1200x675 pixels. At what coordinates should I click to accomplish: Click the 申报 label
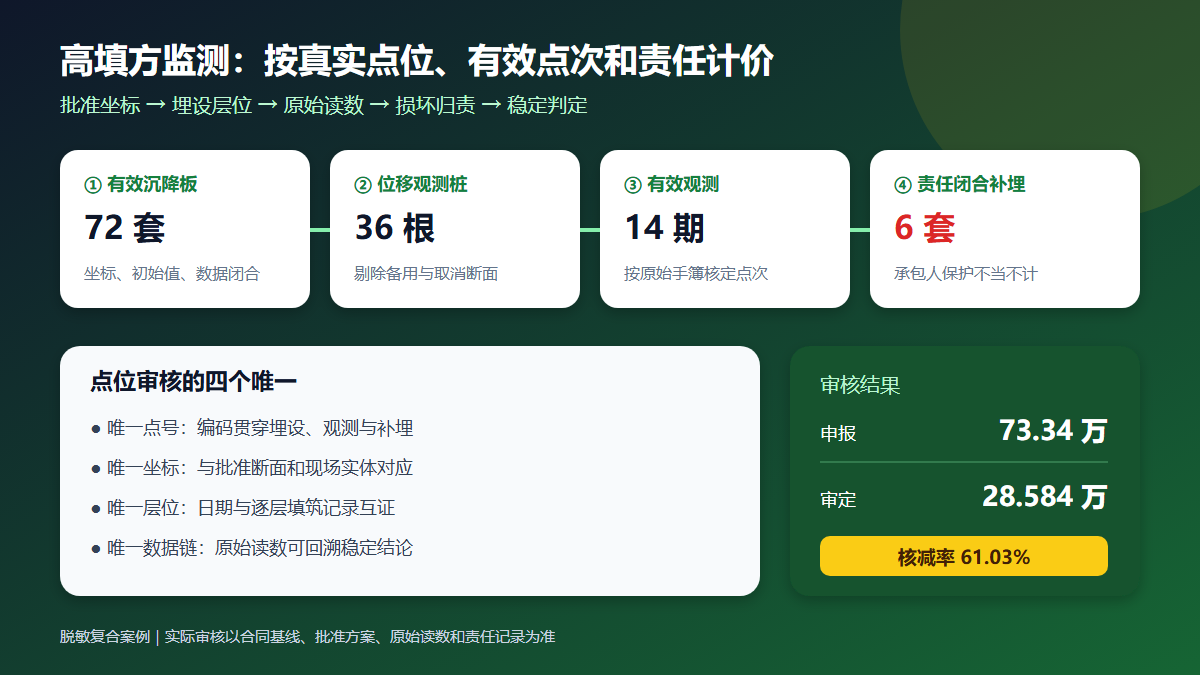tap(838, 433)
